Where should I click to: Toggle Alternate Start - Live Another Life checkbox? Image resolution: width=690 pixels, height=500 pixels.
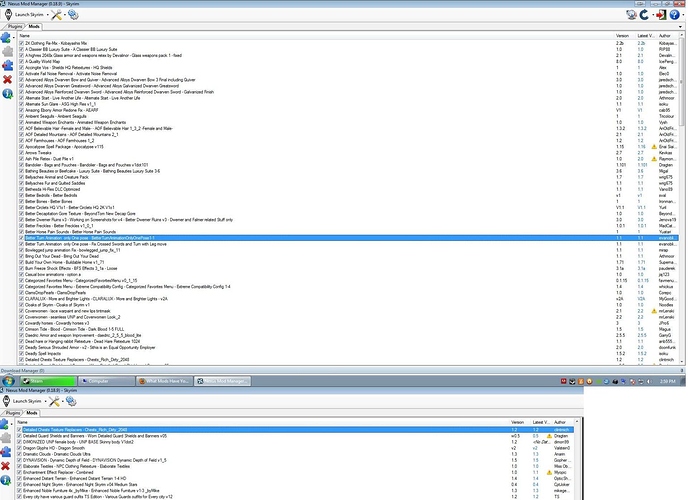(21, 98)
